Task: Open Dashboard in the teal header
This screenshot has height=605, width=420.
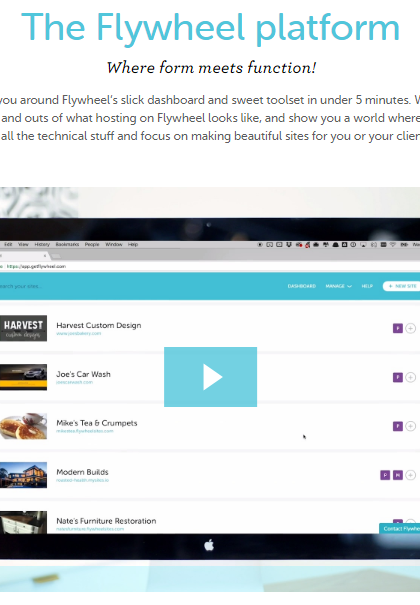Action: point(302,286)
